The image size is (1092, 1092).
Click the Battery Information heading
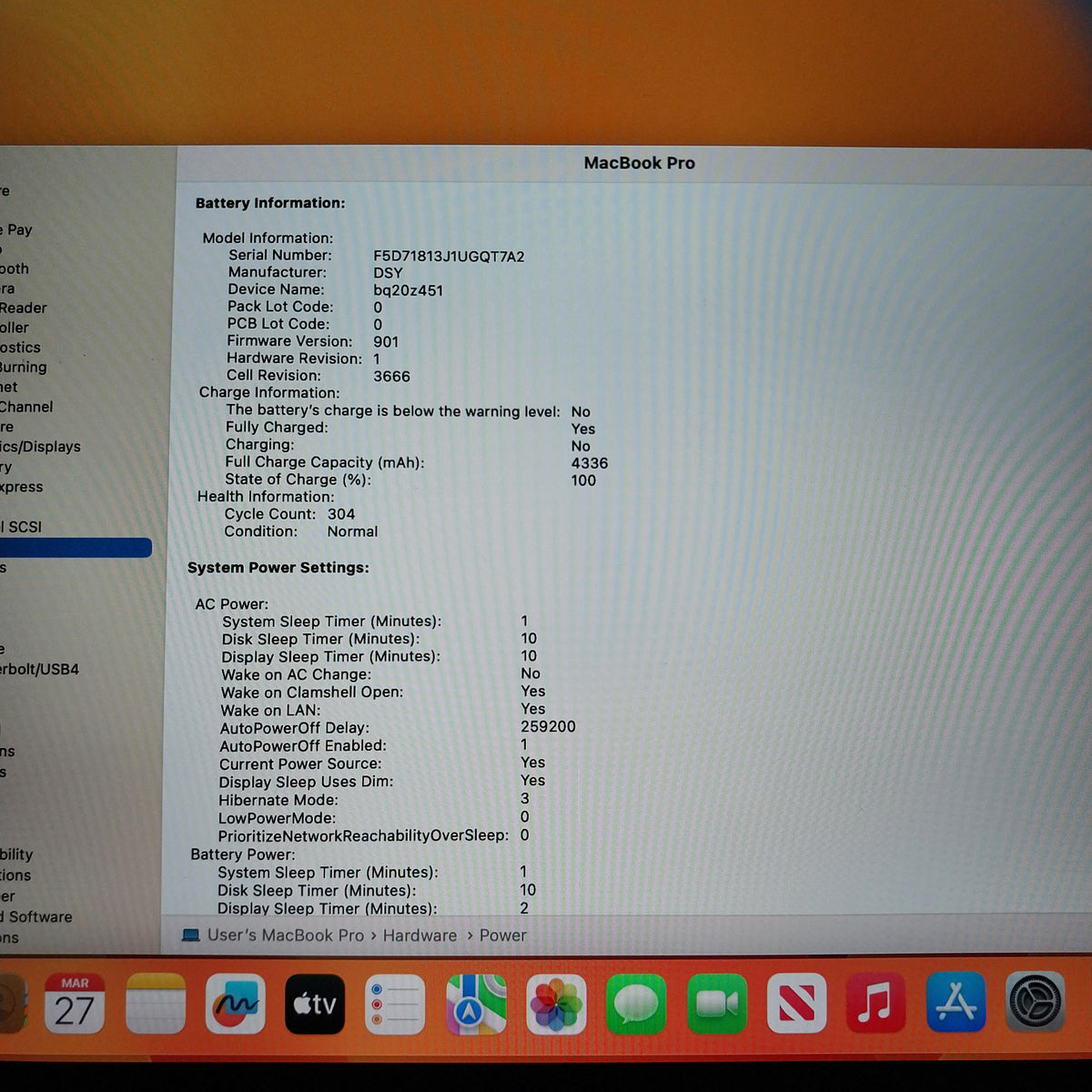click(x=270, y=203)
